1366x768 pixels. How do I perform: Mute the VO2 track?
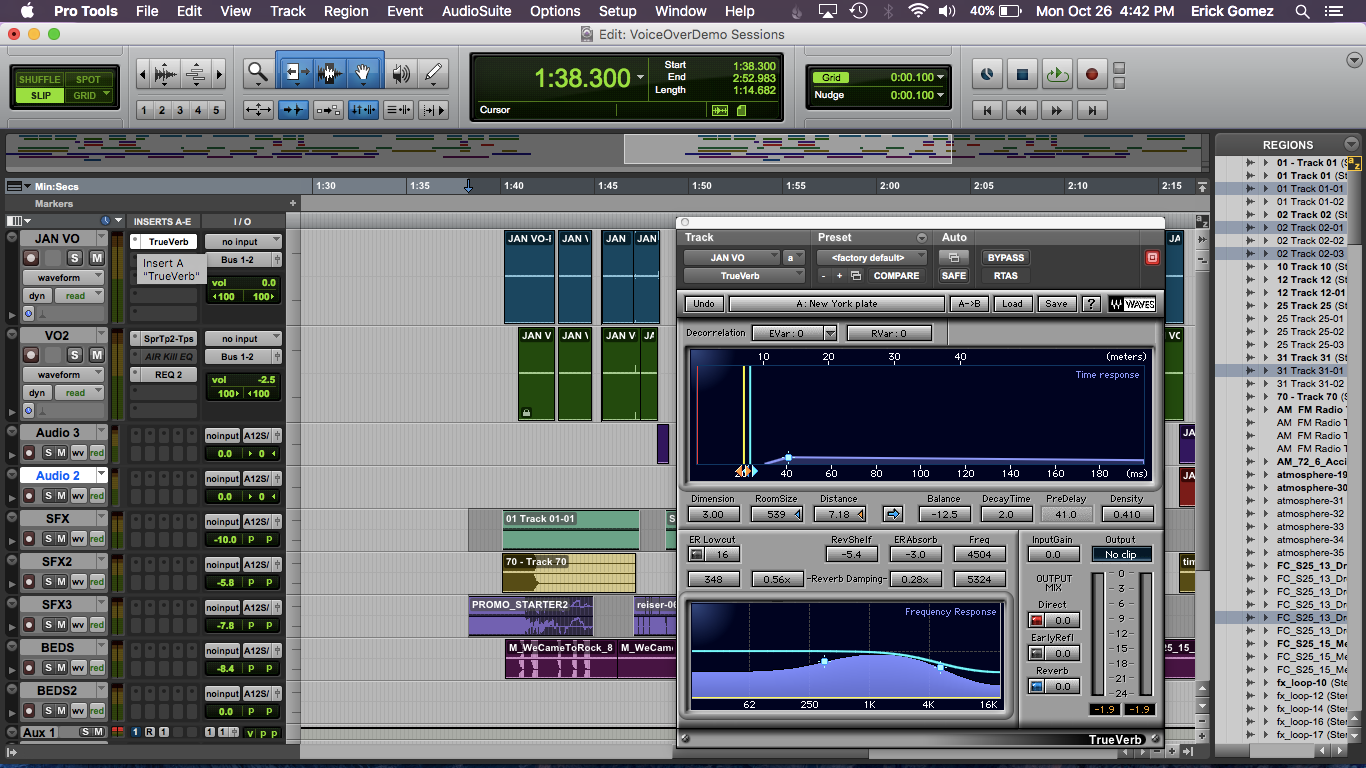click(96, 355)
